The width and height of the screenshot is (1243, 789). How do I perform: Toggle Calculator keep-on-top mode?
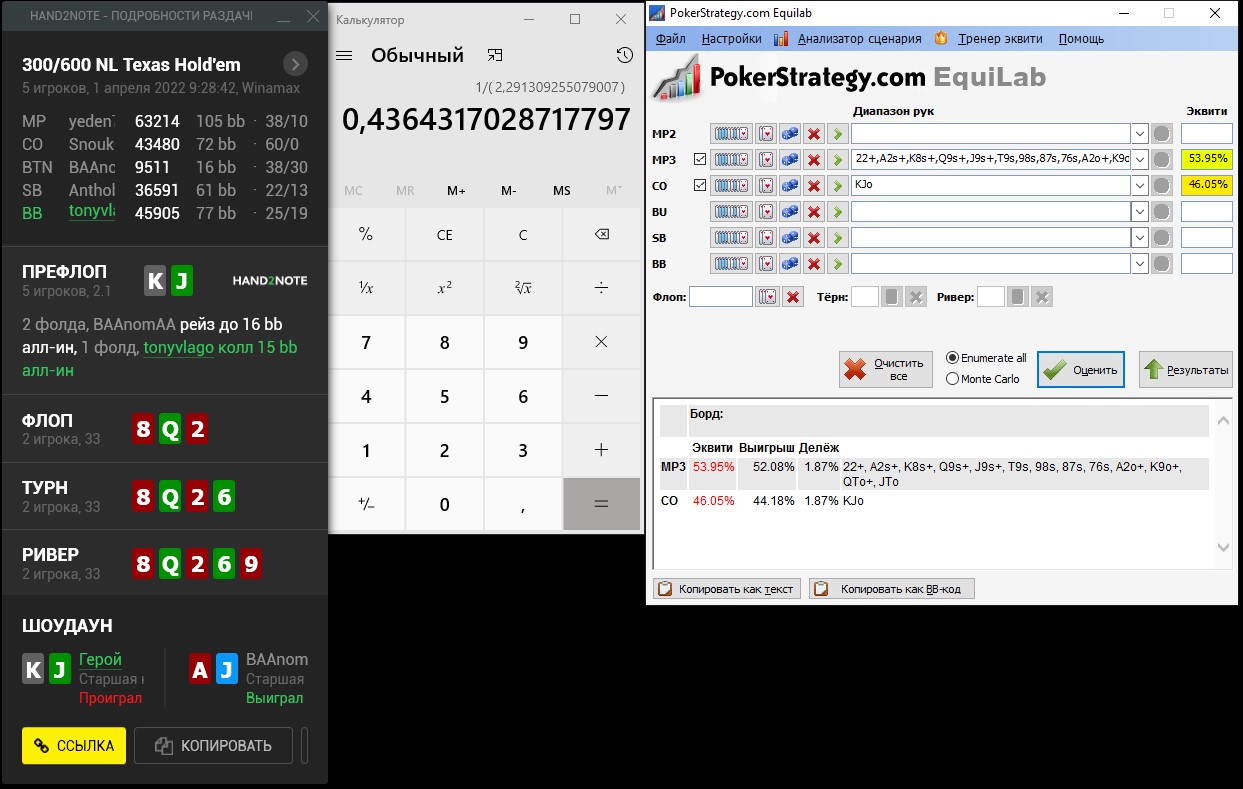(495, 56)
